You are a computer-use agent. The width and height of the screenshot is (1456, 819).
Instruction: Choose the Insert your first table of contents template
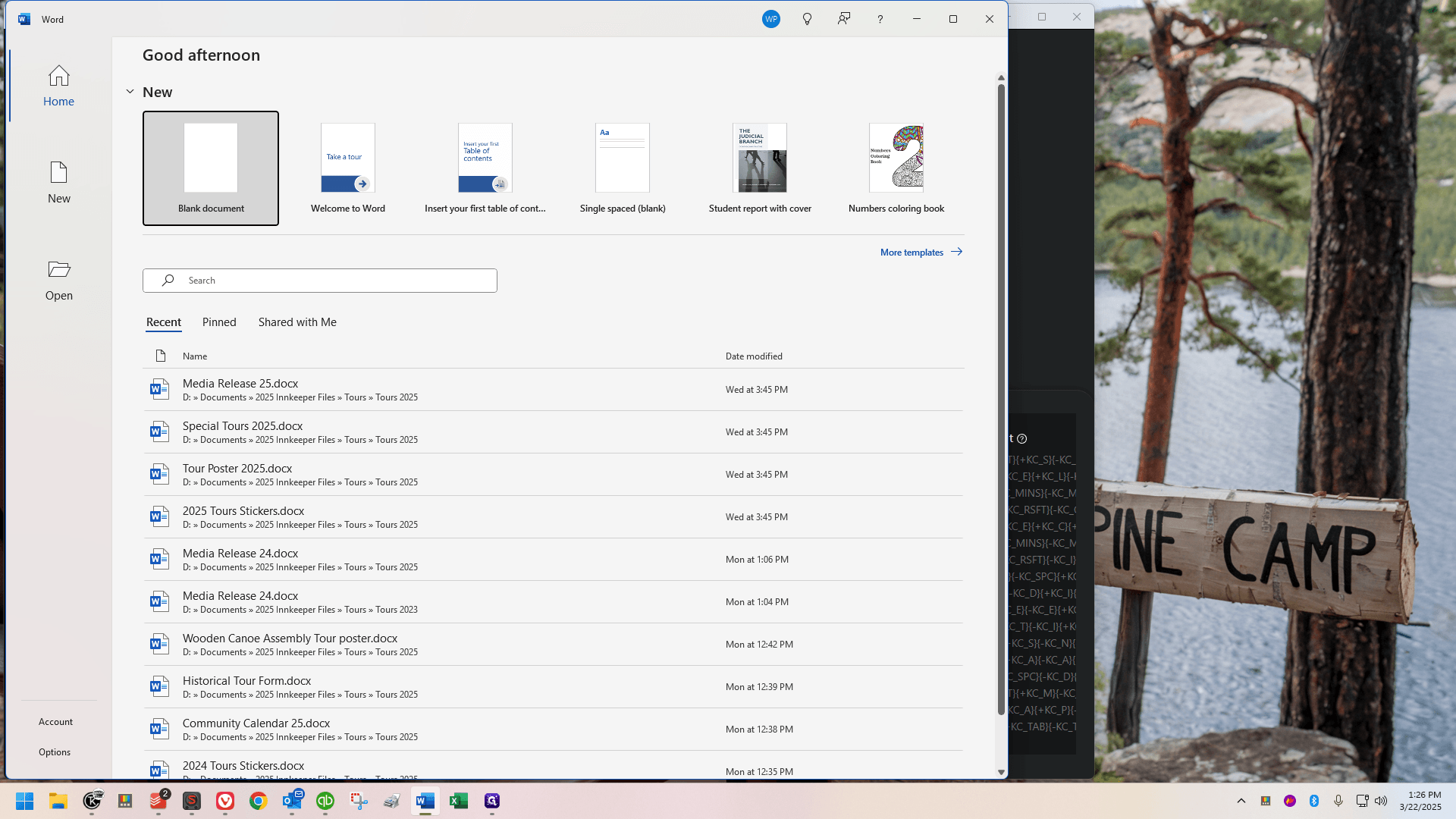click(x=485, y=168)
